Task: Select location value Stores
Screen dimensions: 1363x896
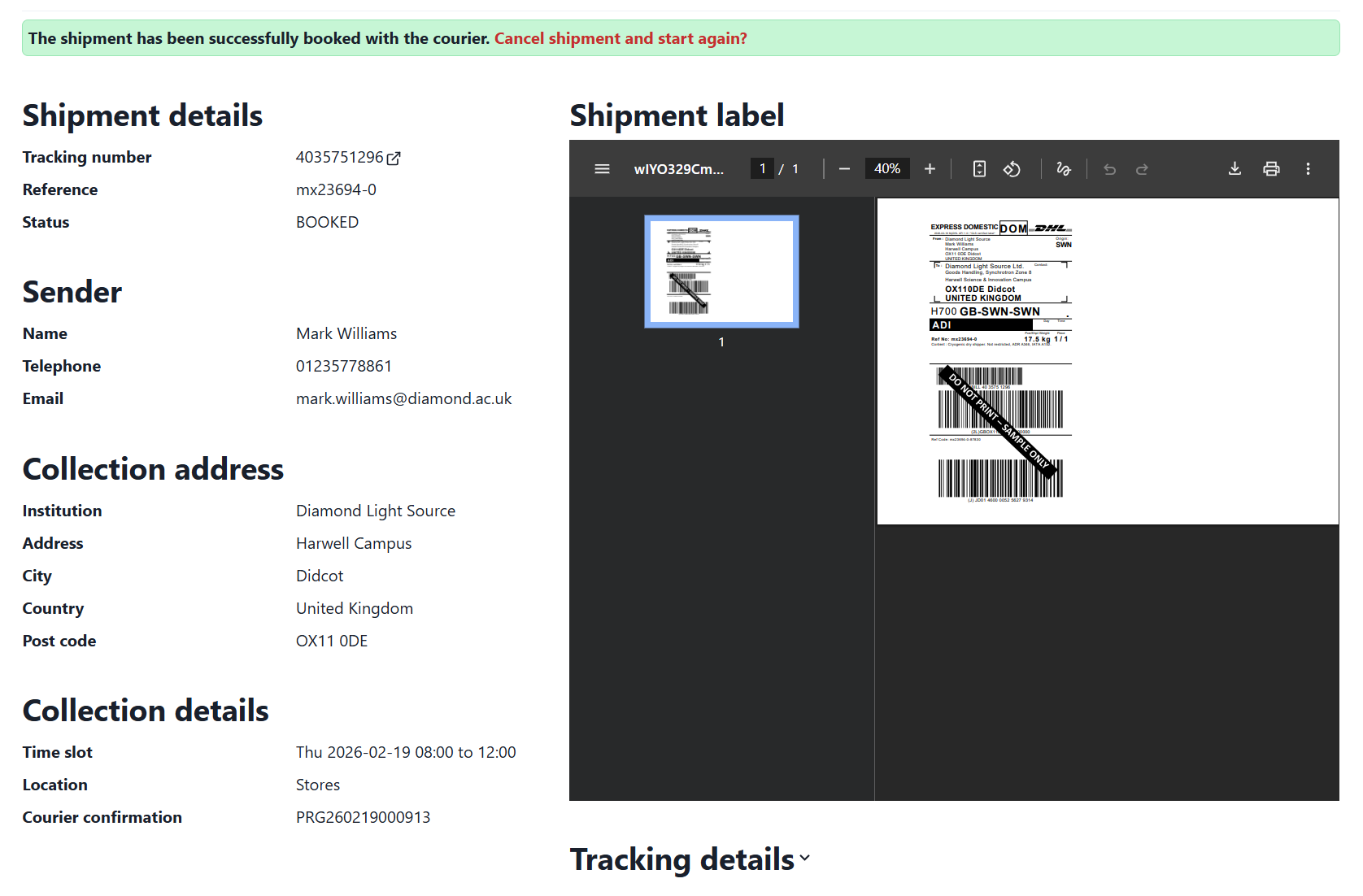Action: tap(318, 785)
